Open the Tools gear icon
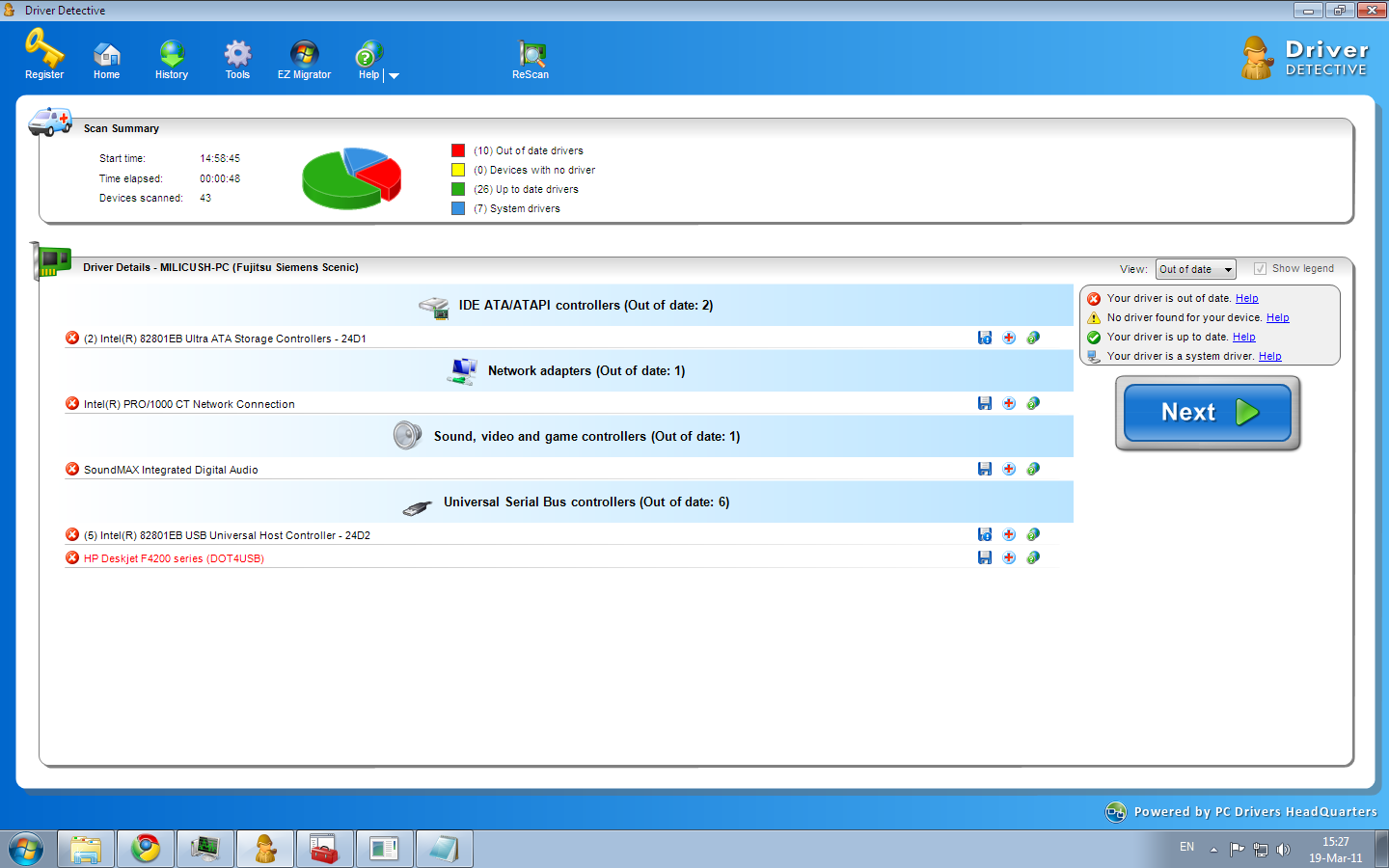Viewport: 1389px width, 868px height. 237,61
